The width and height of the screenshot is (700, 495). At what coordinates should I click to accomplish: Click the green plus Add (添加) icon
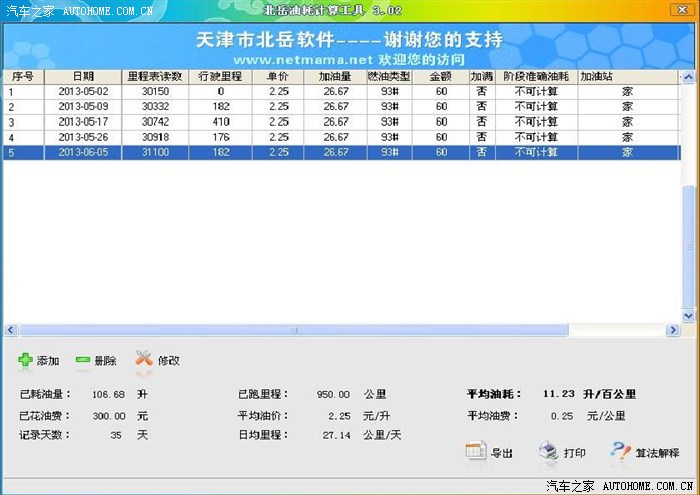tap(25, 360)
